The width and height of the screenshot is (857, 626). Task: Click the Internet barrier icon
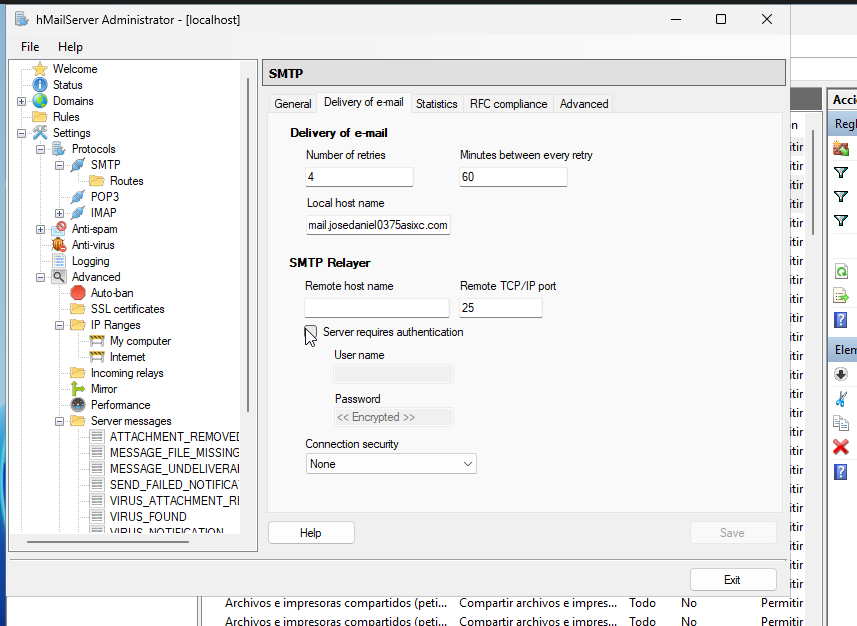pos(97,357)
